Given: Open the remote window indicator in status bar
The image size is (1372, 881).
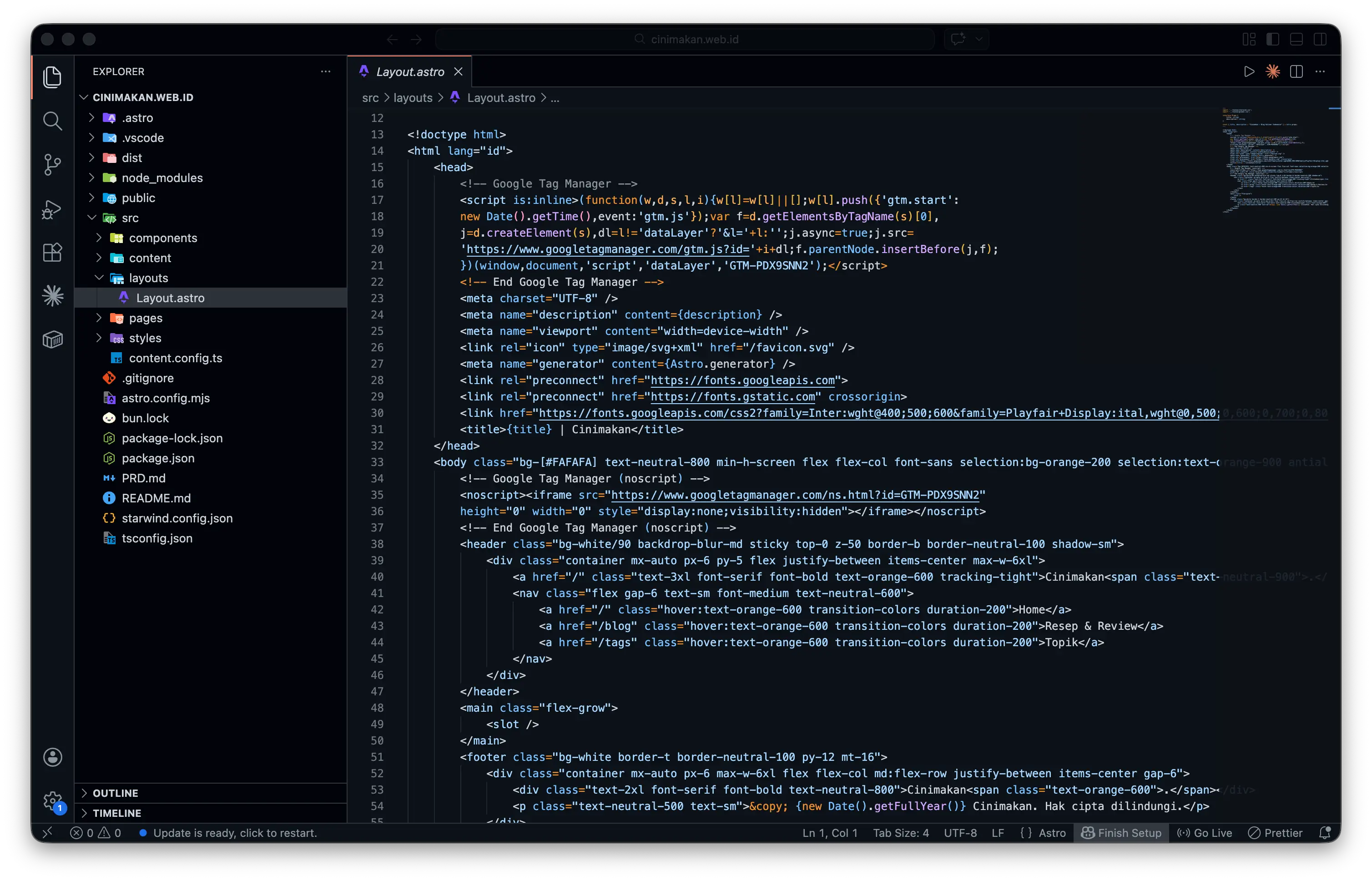Looking at the screenshot, I should click(x=47, y=832).
